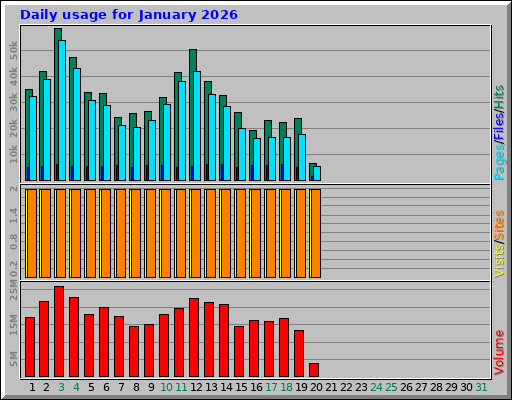Click the day 25 green axis label
Image resolution: width=512 pixels, height=400 pixels.
pos(391,387)
